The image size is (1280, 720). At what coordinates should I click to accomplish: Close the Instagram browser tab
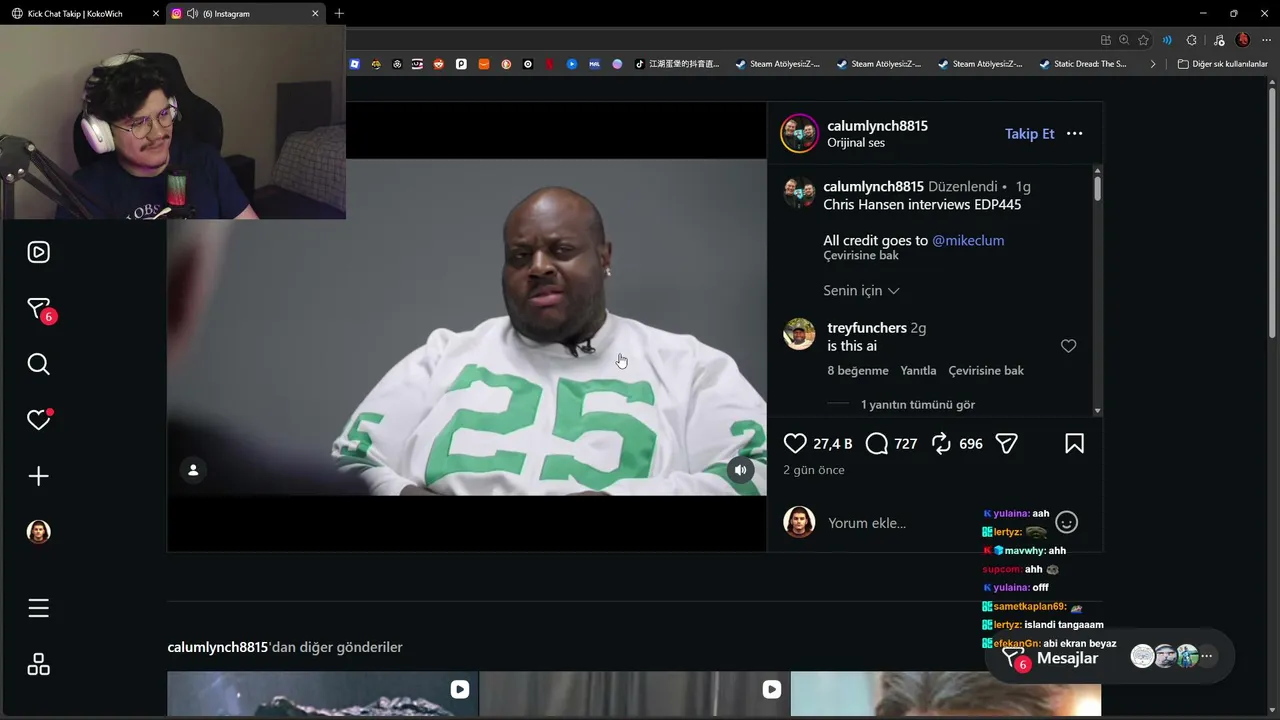click(315, 14)
